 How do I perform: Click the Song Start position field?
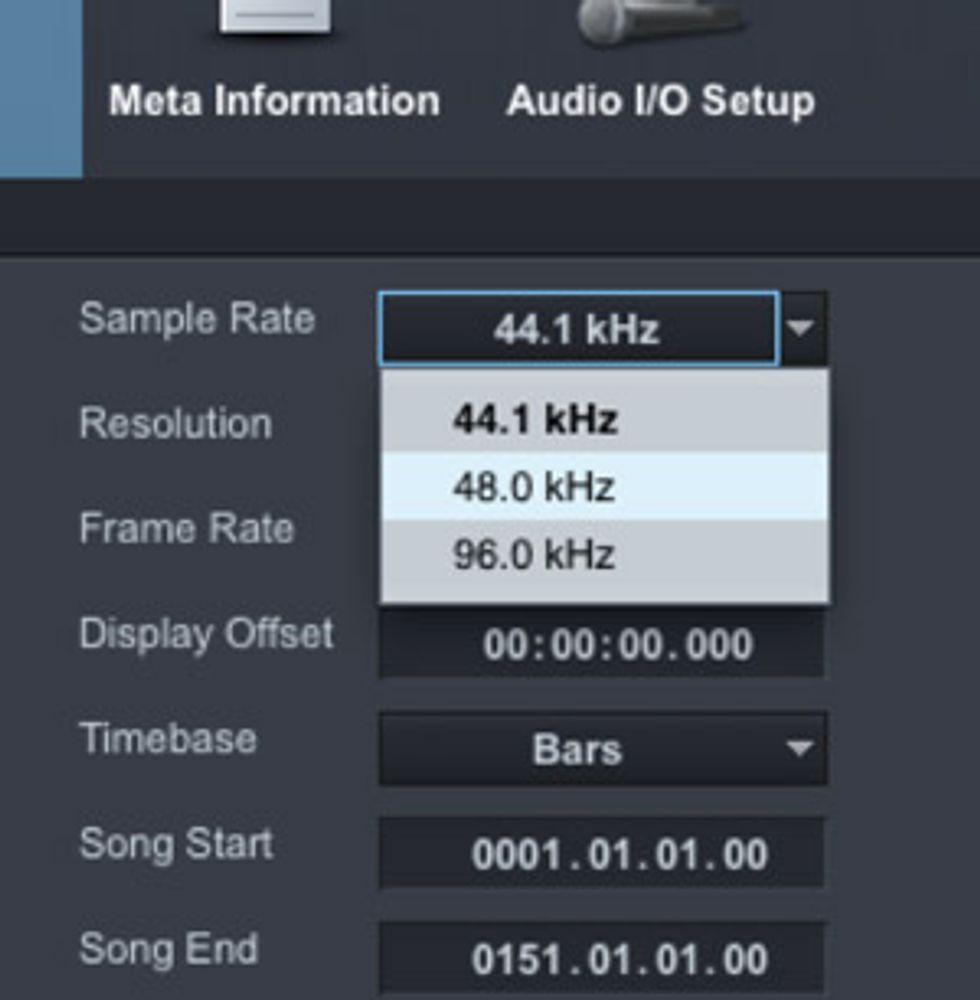coord(601,853)
